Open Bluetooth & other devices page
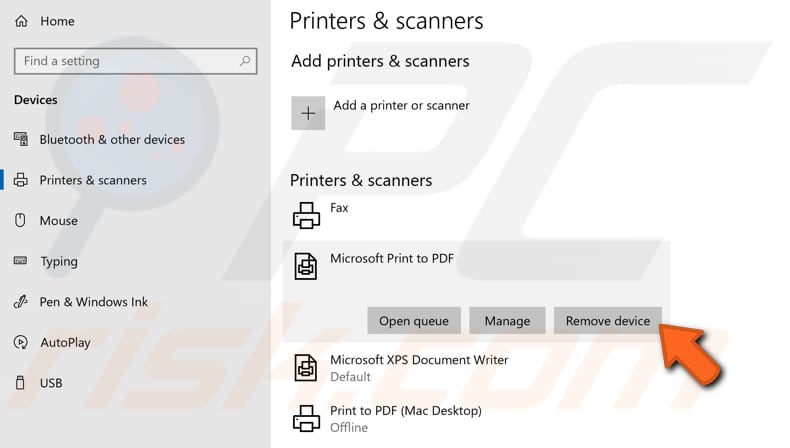This screenshot has width=790, height=448. [112, 140]
